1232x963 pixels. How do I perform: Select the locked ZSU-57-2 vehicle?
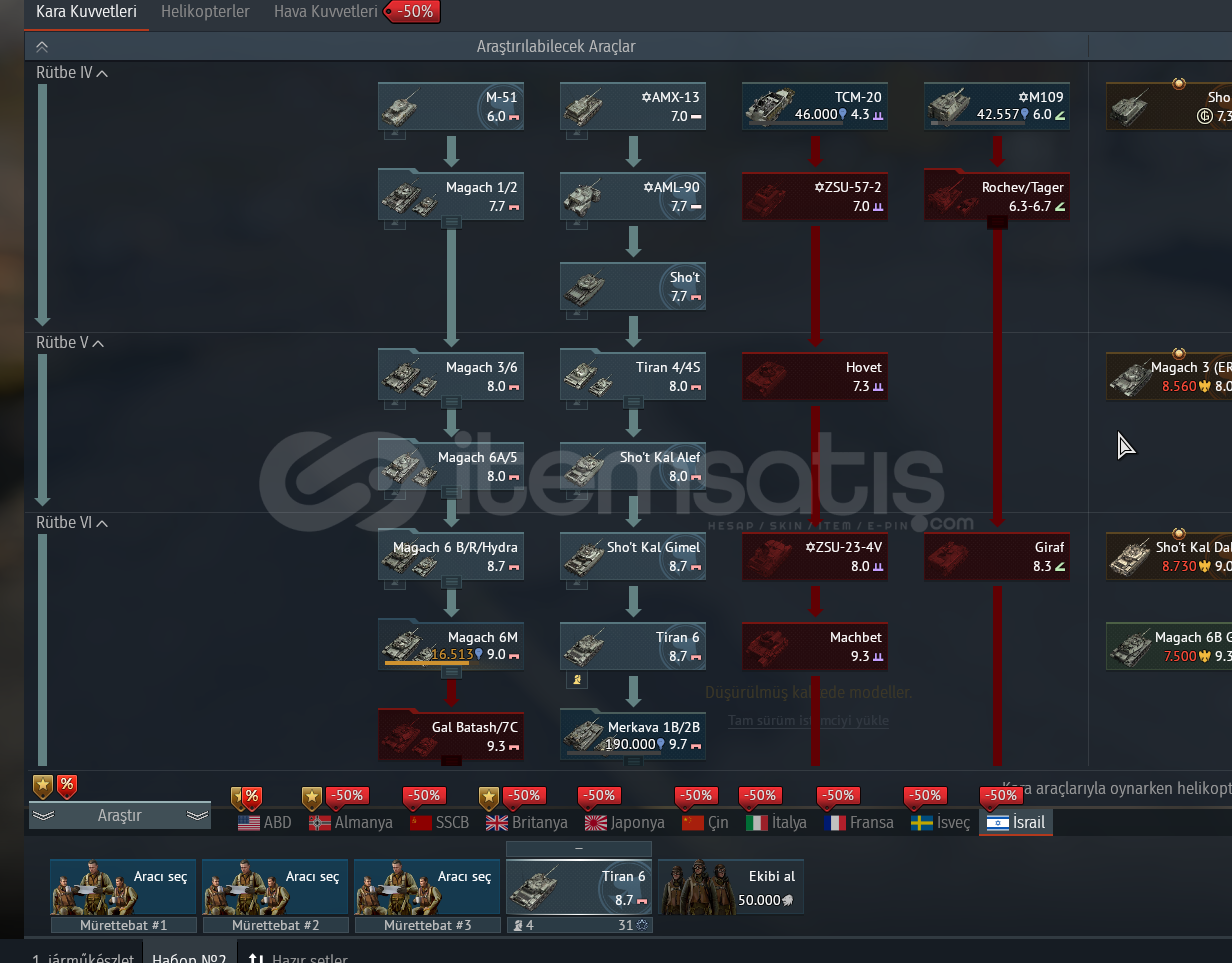814,196
